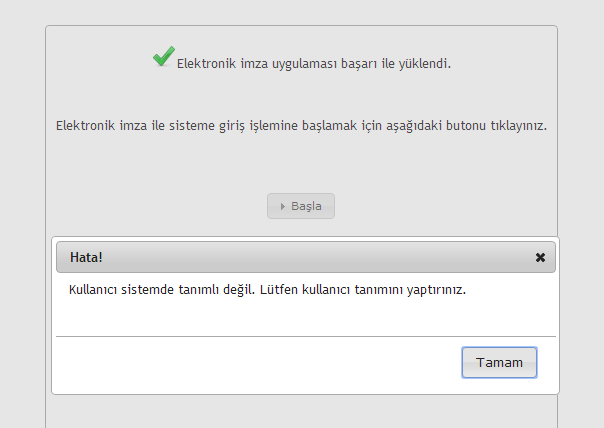
Task: Click the blank dialog body below the error message
Action: [x=300, y=318]
